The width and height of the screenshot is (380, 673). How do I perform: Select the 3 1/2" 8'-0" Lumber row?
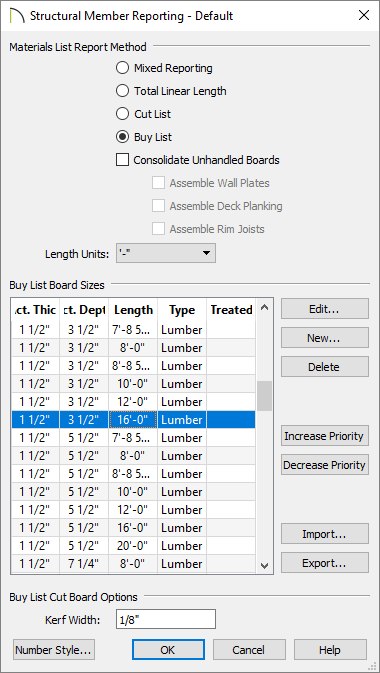click(x=133, y=348)
